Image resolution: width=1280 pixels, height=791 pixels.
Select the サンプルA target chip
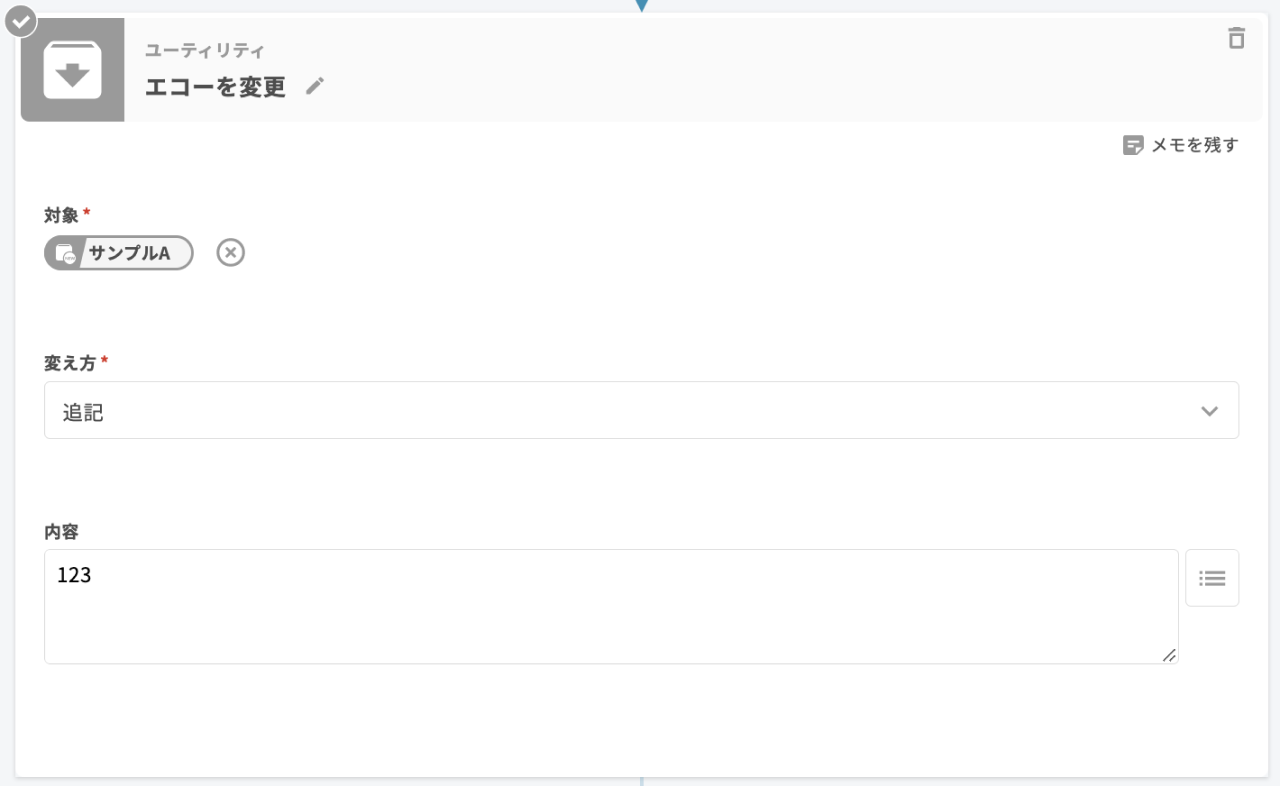click(x=128, y=253)
